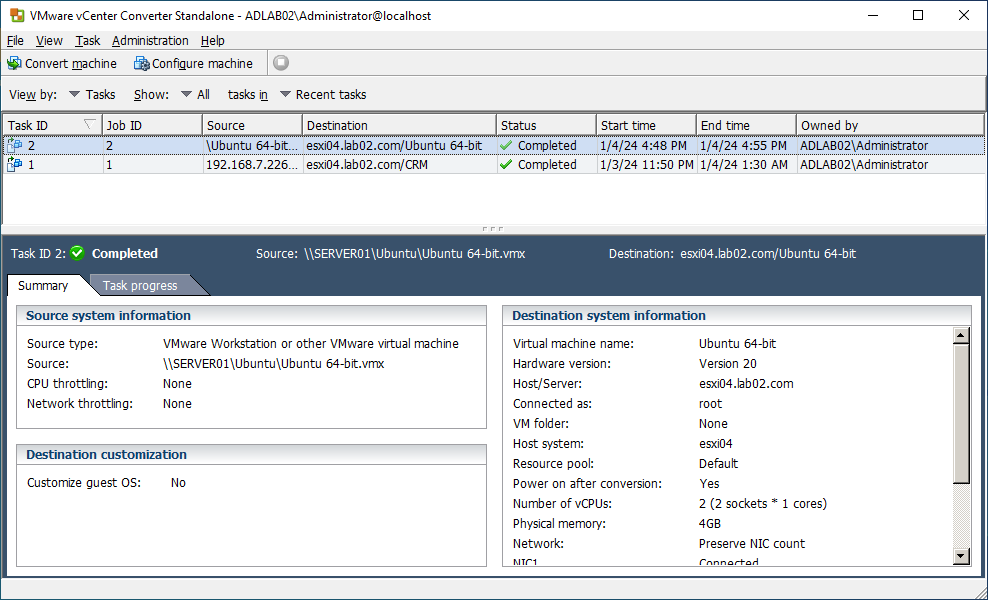Click the Connected as value root
The height and width of the screenshot is (600, 988).
pos(710,404)
